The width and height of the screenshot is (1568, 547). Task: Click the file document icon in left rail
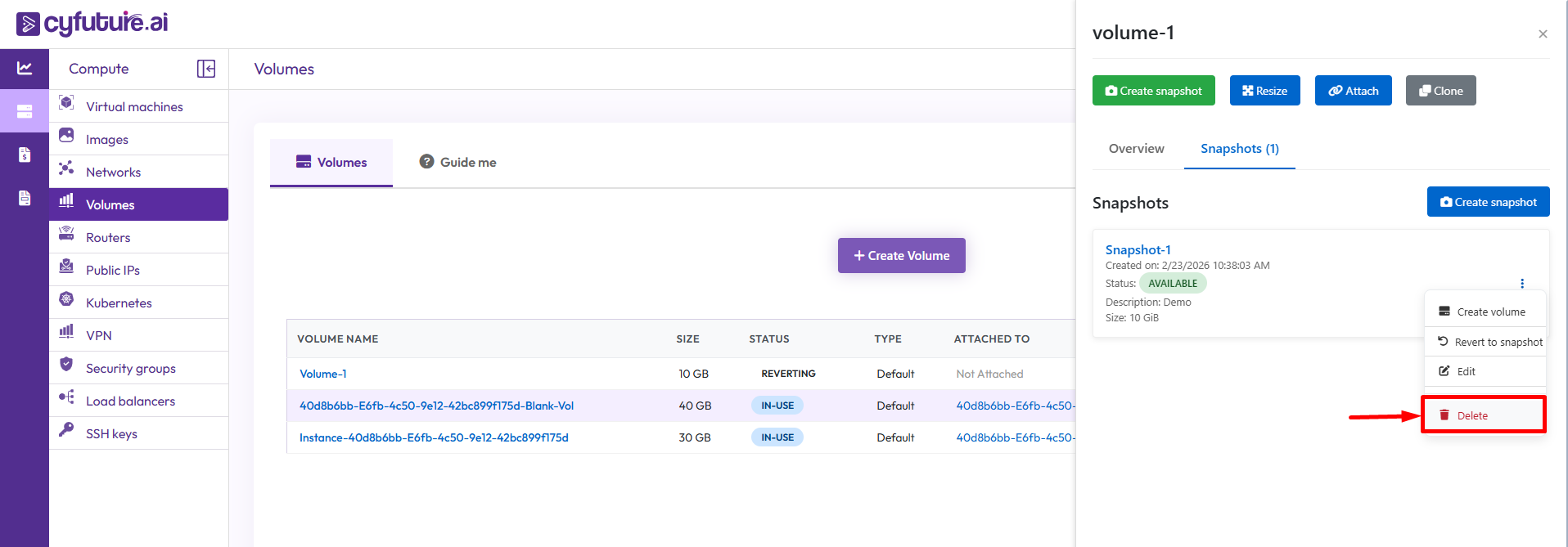tap(25, 198)
